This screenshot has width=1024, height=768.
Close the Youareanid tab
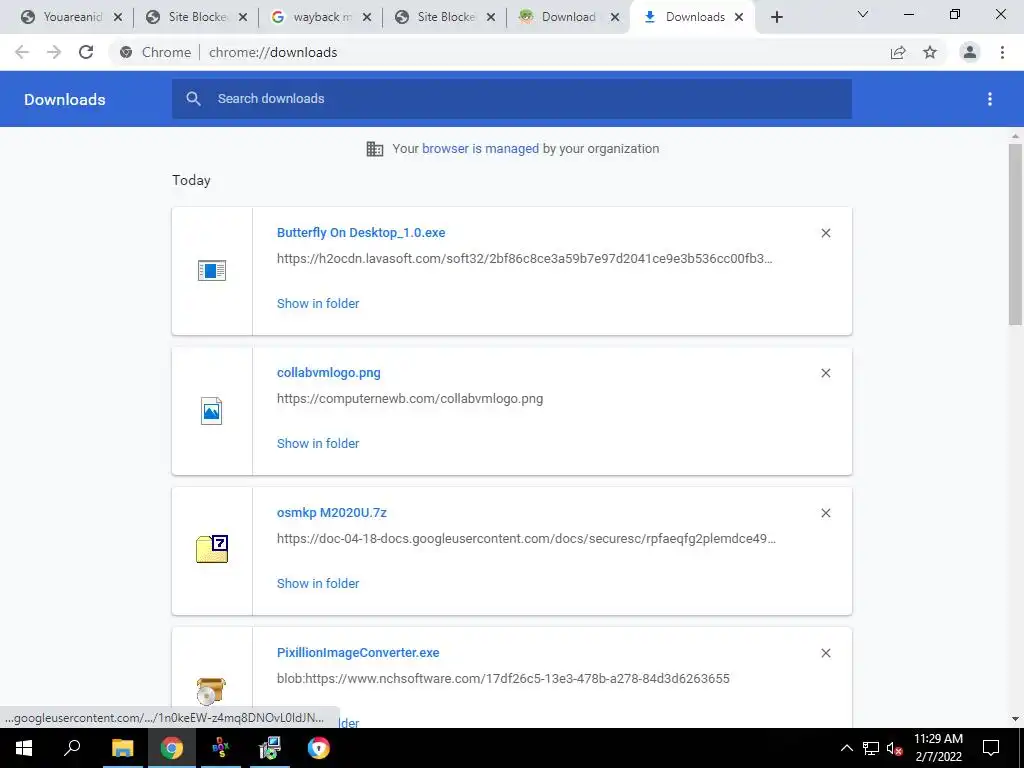pos(118,18)
